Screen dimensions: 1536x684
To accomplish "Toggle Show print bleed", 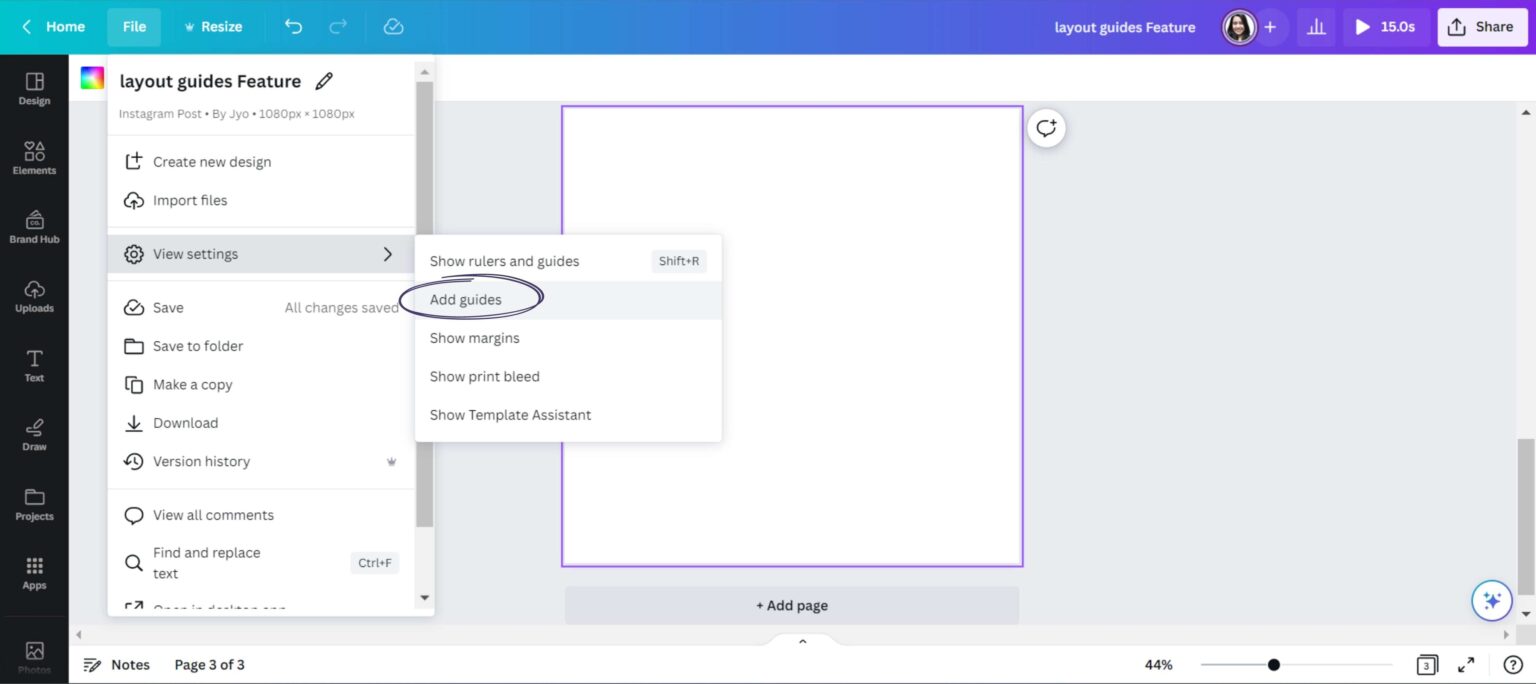I will [x=484, y=376].
